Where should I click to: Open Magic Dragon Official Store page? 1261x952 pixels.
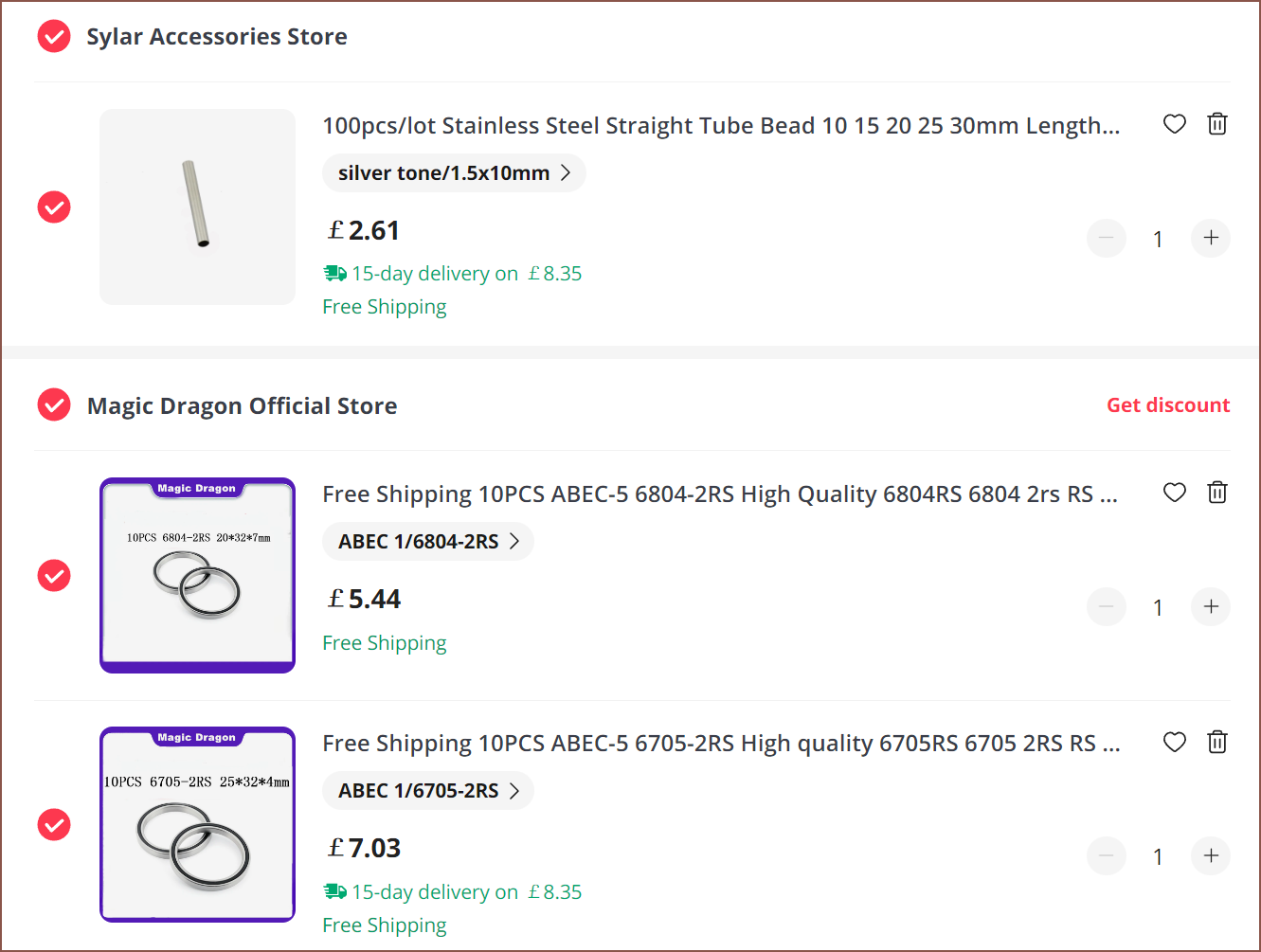243,406
